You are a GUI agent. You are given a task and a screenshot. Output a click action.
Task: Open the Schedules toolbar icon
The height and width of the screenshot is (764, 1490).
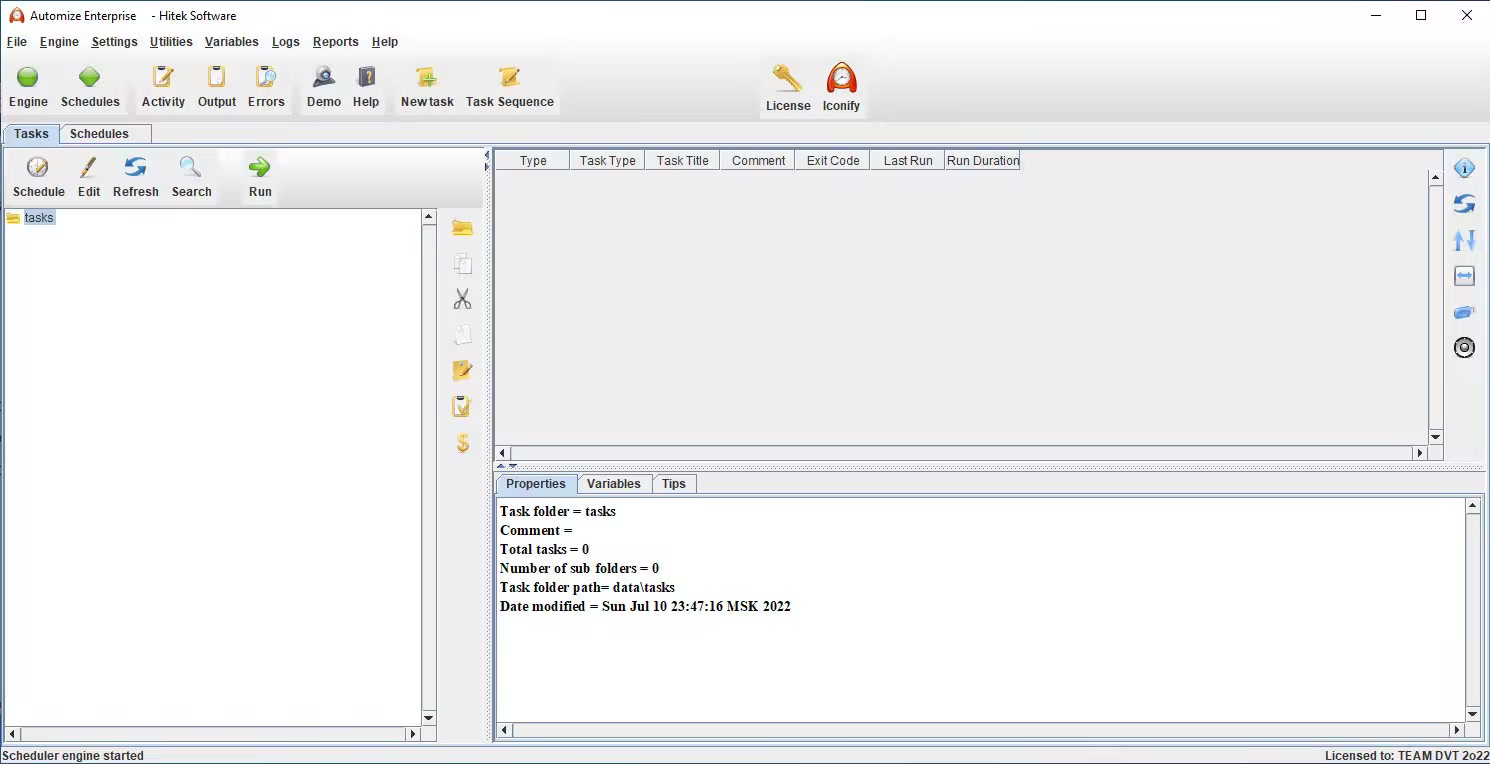coord(90,78)
